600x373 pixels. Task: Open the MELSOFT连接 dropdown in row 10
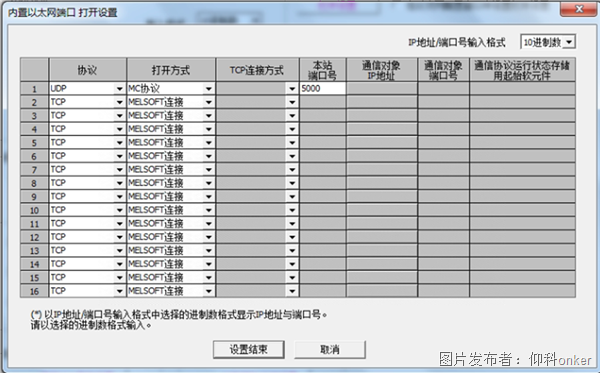209,210
